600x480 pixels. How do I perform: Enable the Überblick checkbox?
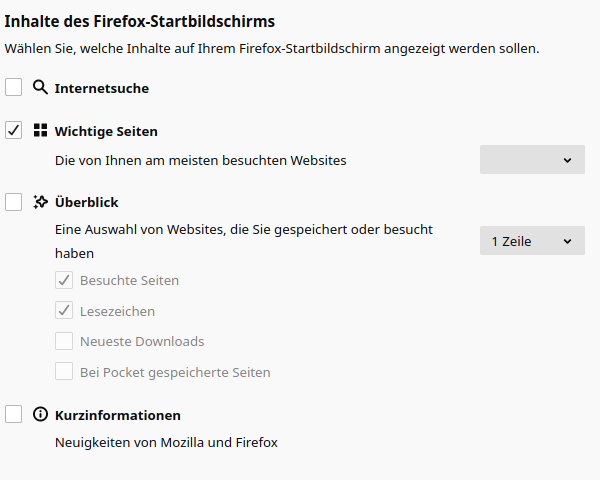pos(14,202)
